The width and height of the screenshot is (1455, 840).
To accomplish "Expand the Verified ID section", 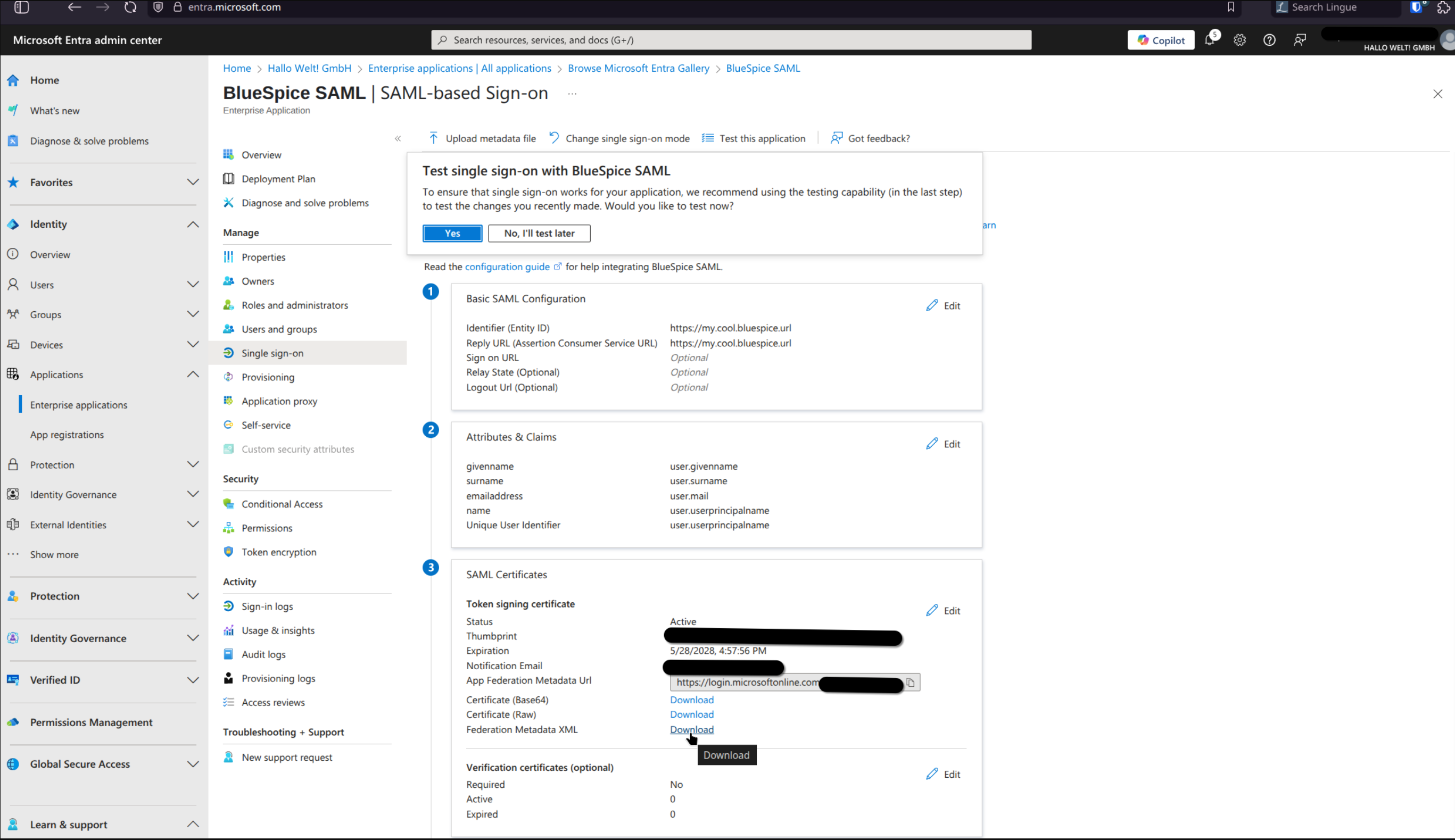I will 193,680.
